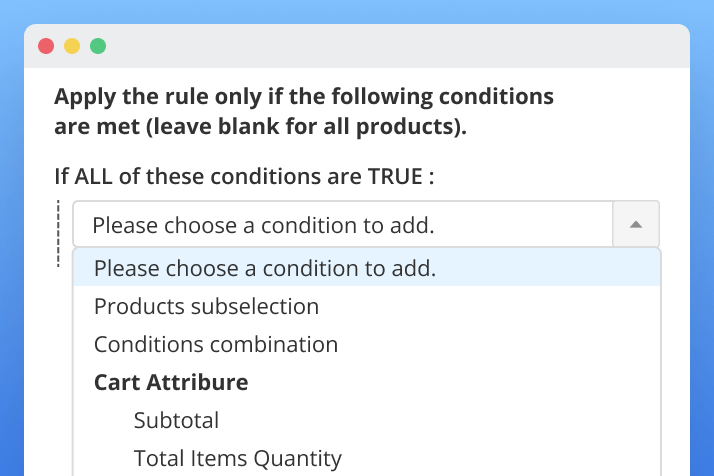
Task: Click the small triangle icon in the dropdown
Action: 635,225
